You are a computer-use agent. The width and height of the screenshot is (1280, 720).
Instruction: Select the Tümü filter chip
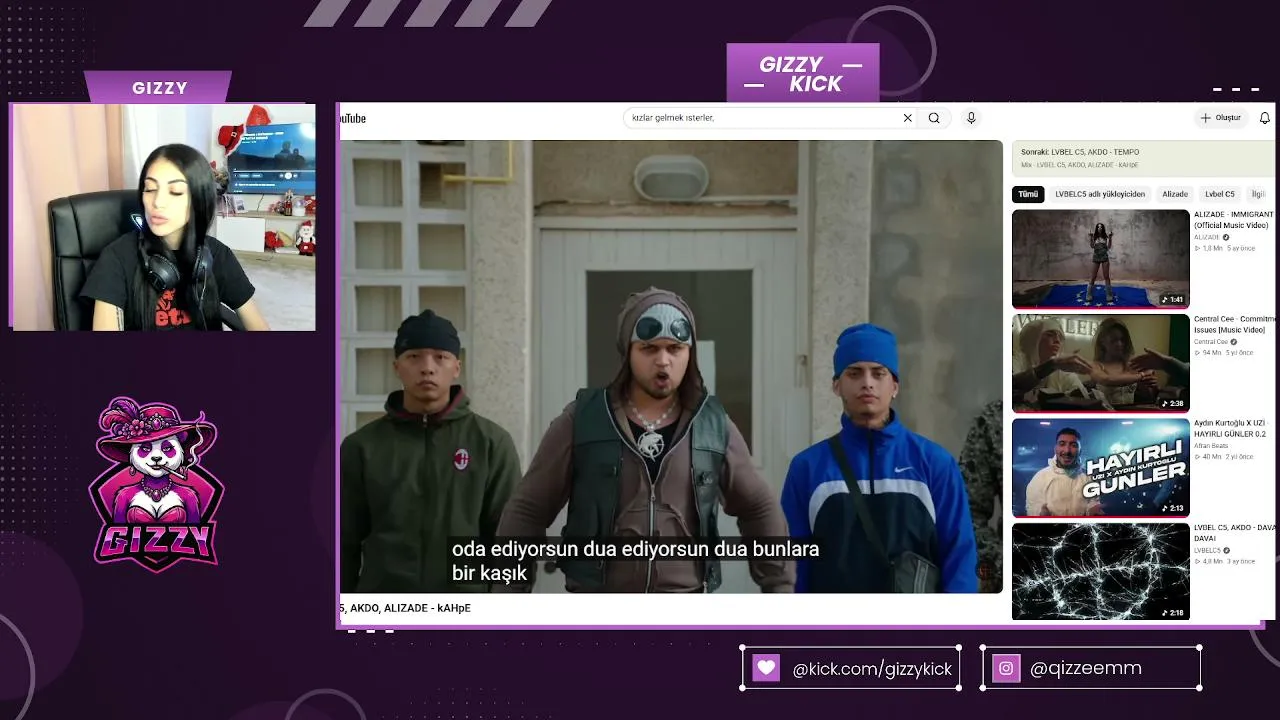pyautogui.click(x=1028, y=194)
